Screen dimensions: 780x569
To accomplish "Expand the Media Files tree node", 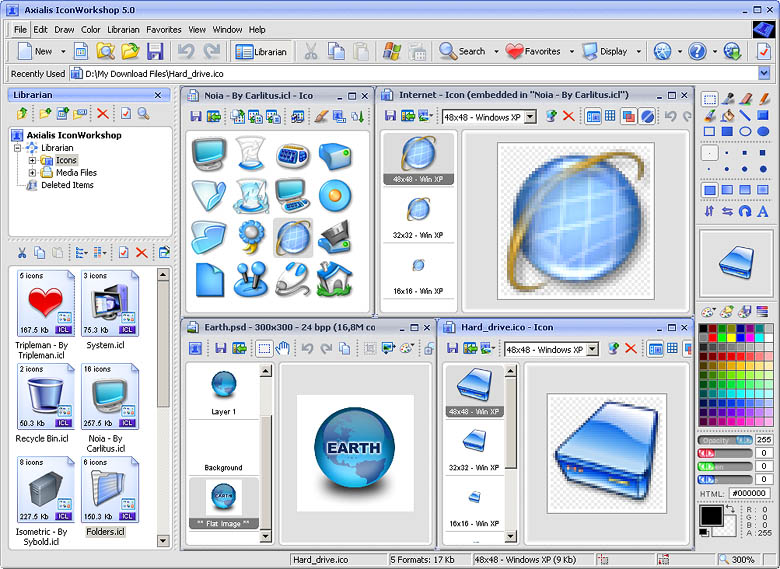I will (x=32, y=173).
